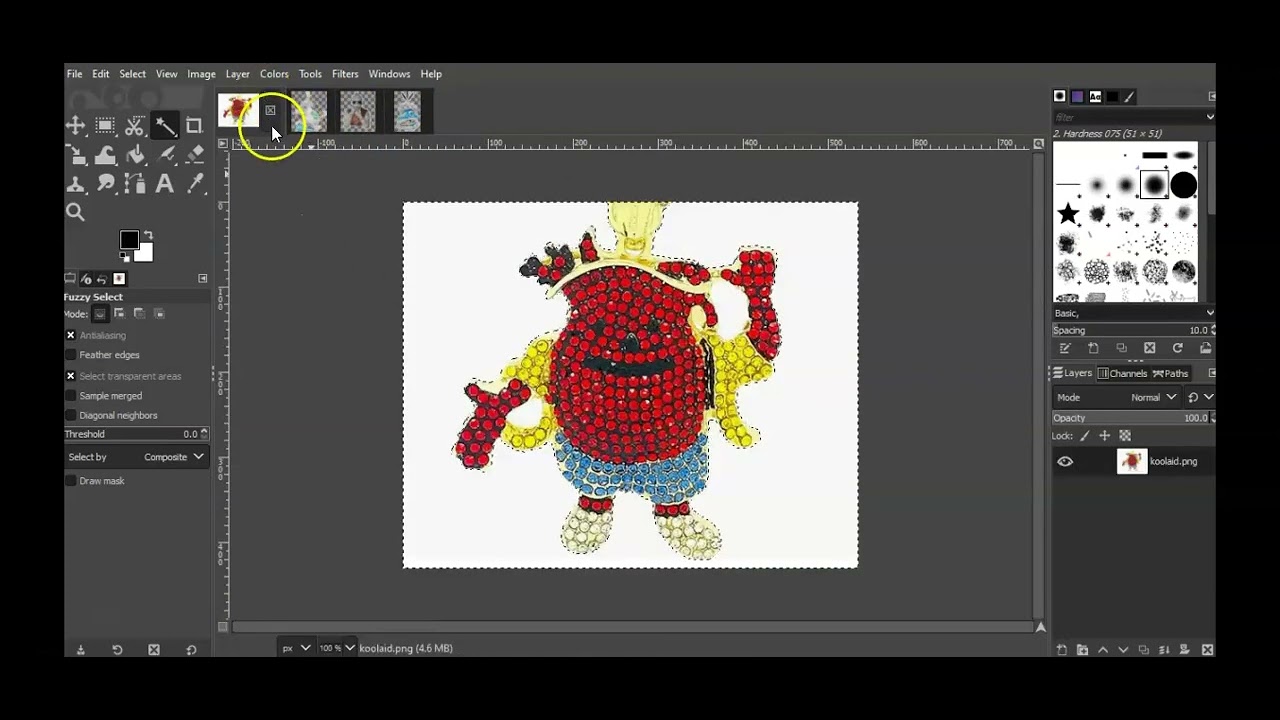This screenshot has height=720, width=1280.
Task: Expand the brush filter dropdown arrow
Action: click(x=1210, y=117)
